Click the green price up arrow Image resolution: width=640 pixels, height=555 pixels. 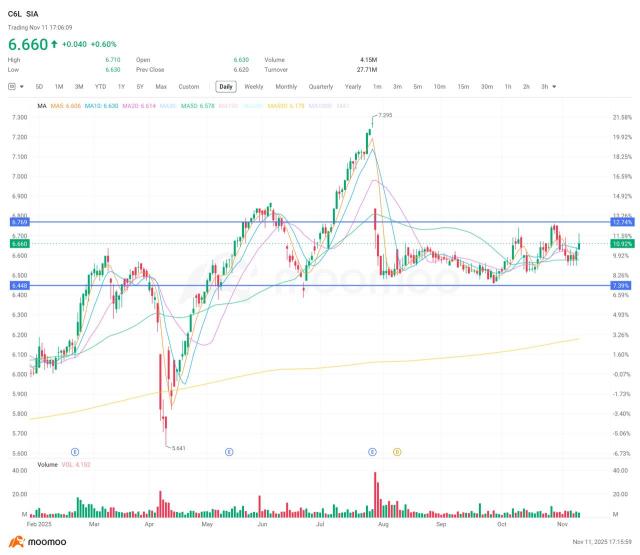(x=52, y=45)
